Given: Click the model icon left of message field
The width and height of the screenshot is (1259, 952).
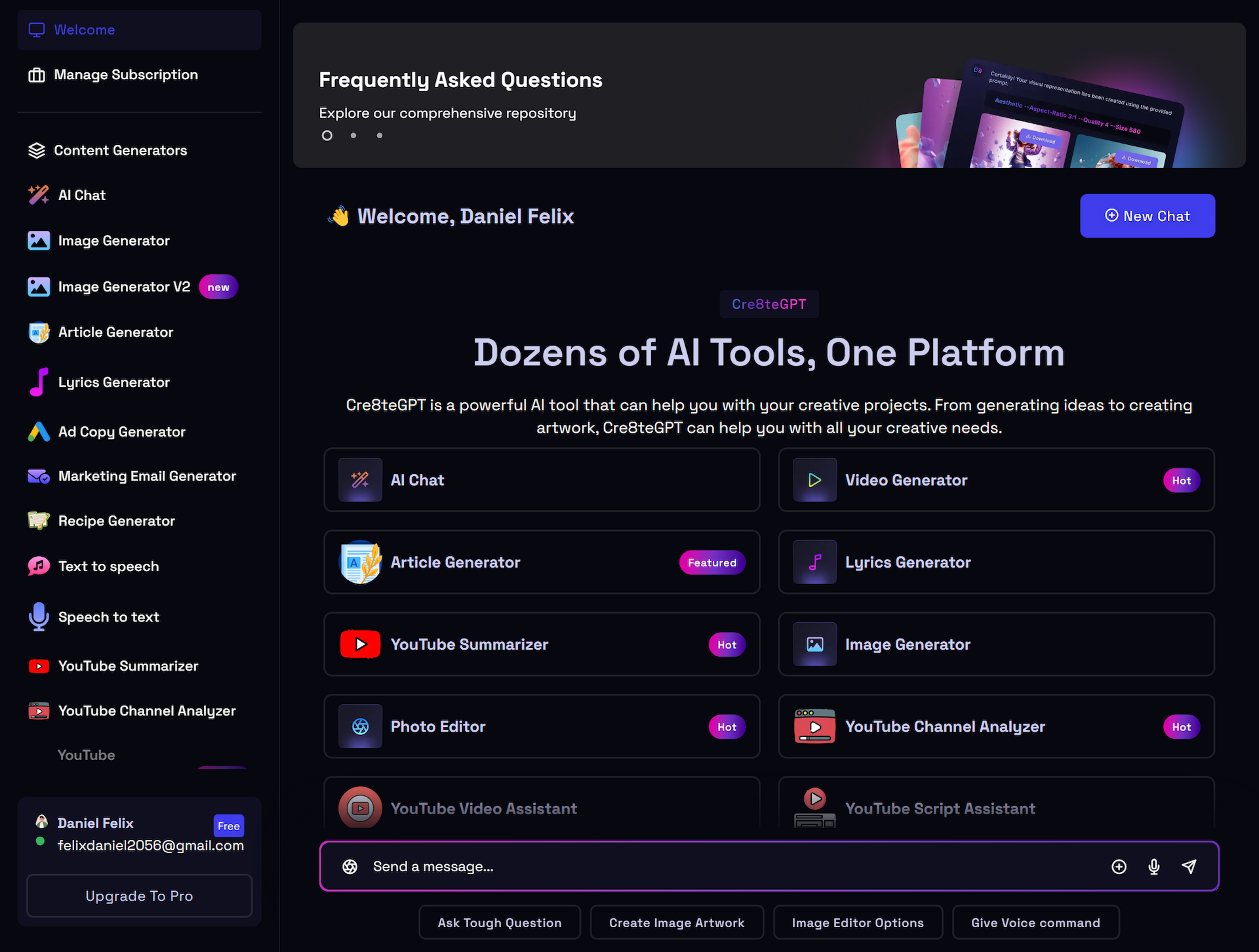Looking at the screenshot, I should [350, 867].
